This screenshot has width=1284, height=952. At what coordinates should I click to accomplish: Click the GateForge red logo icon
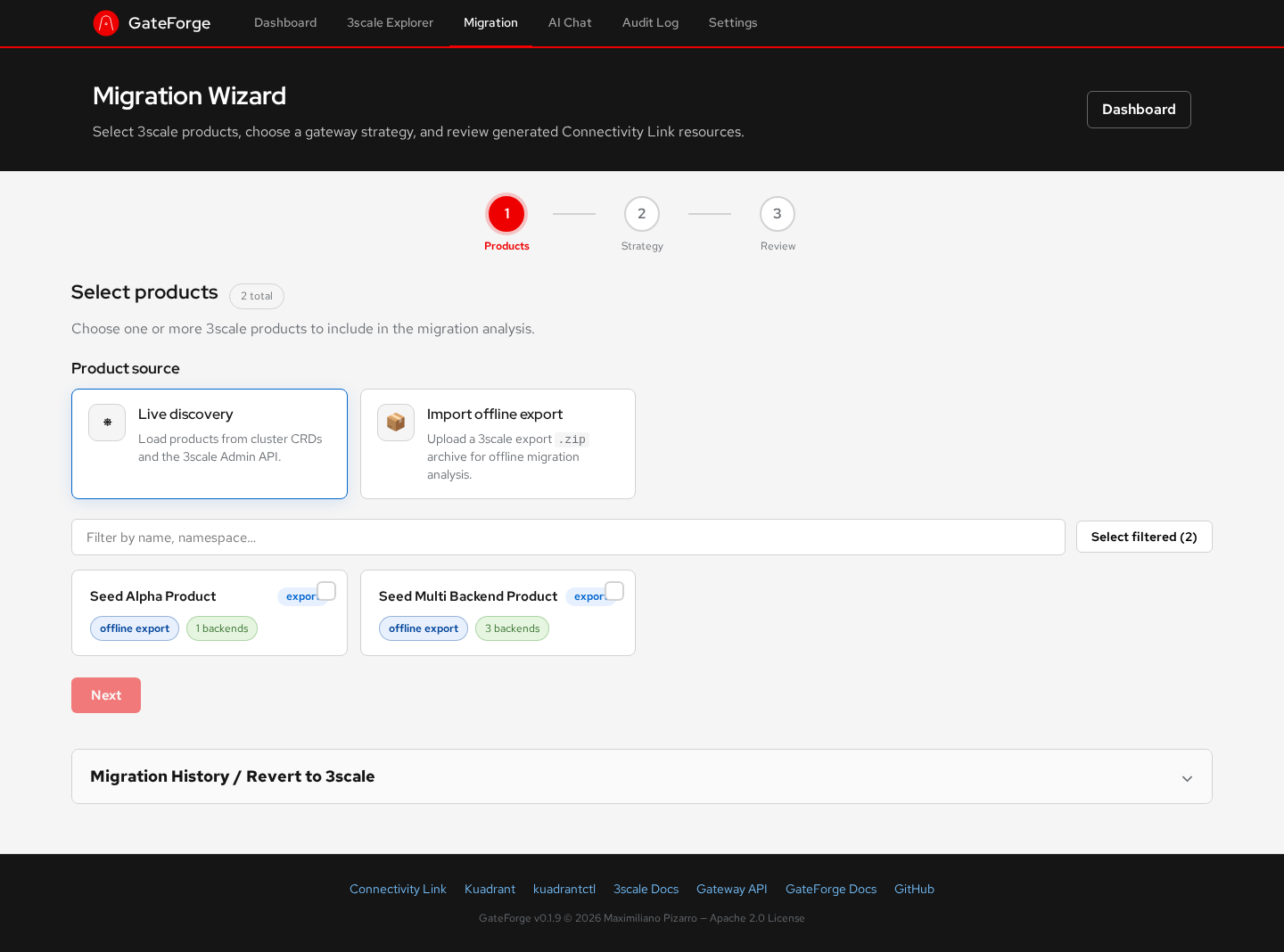106,23
